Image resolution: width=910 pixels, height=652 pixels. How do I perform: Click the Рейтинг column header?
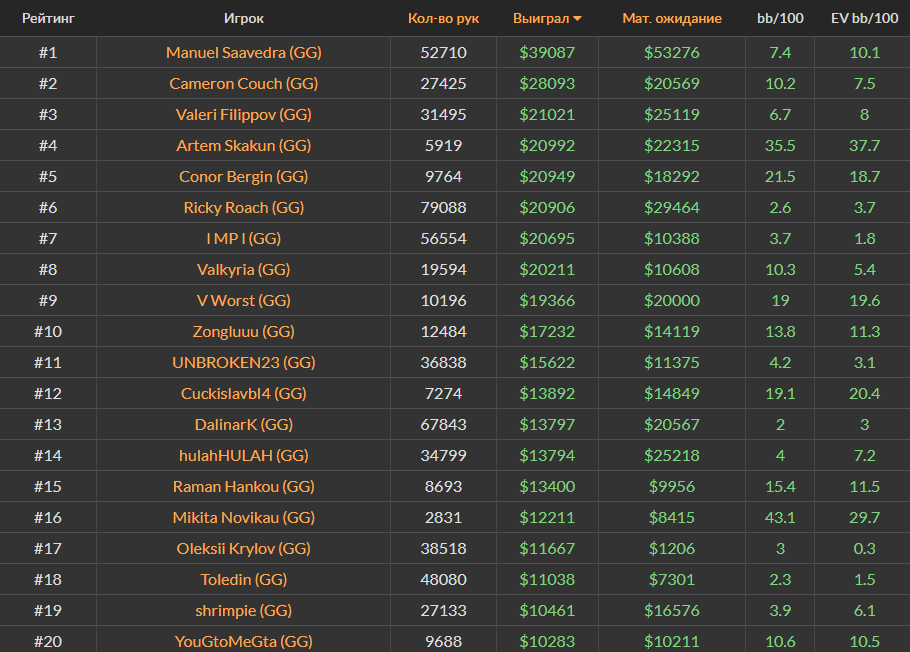click(48, 18)
